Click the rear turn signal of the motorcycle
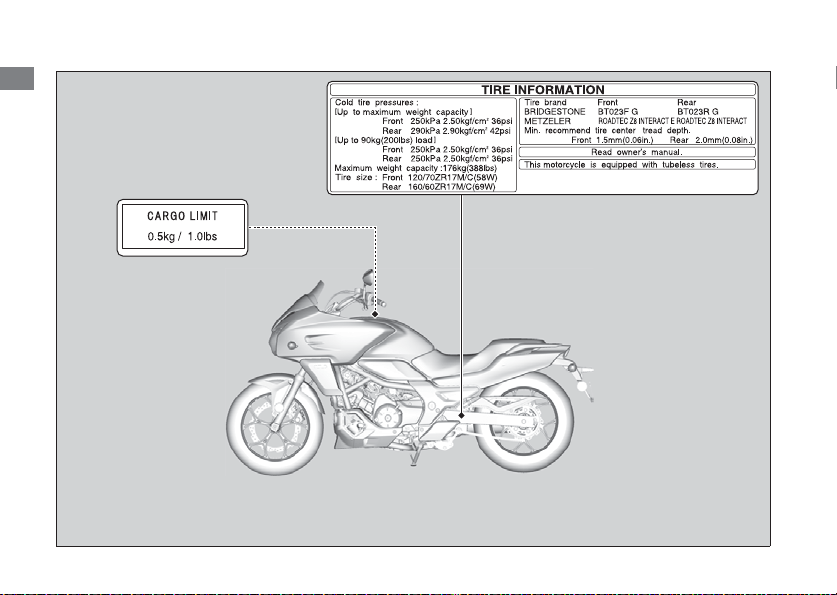Image resolution: width=837 pixels, height=595 pixels. [x=572, y=367]
